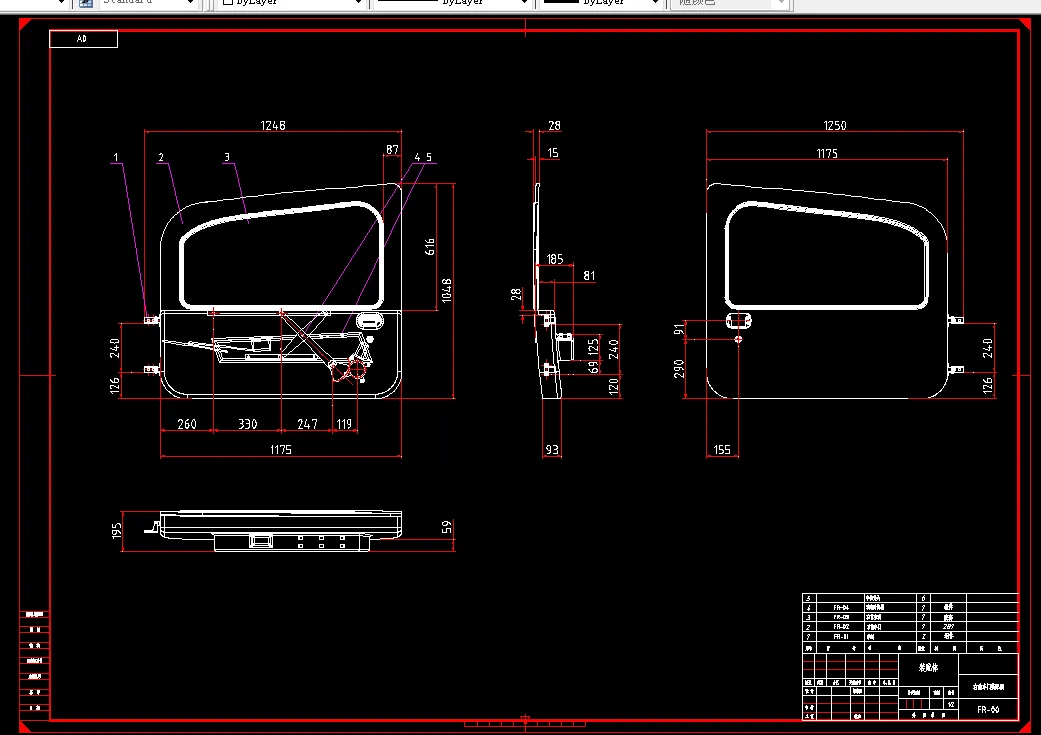
Task: Click leader callout number 4
Action: pyautogui.click(x=418, y=157)
